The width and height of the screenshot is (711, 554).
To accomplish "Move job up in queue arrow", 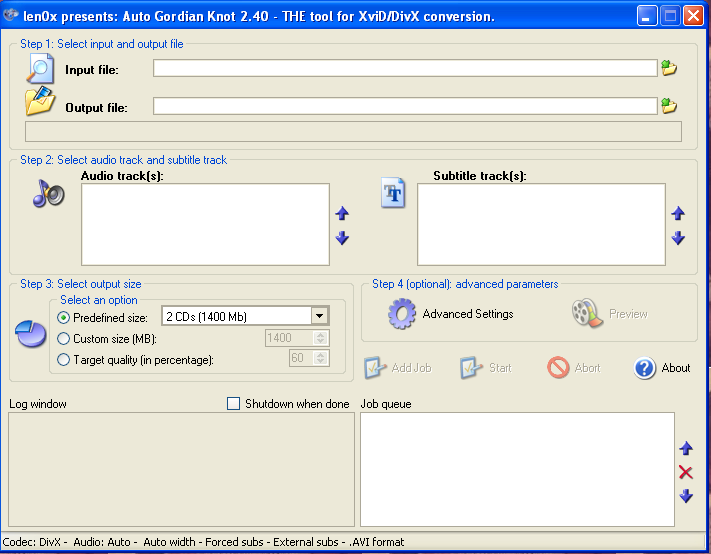I will pyautogui.click(x=686, y=448).
